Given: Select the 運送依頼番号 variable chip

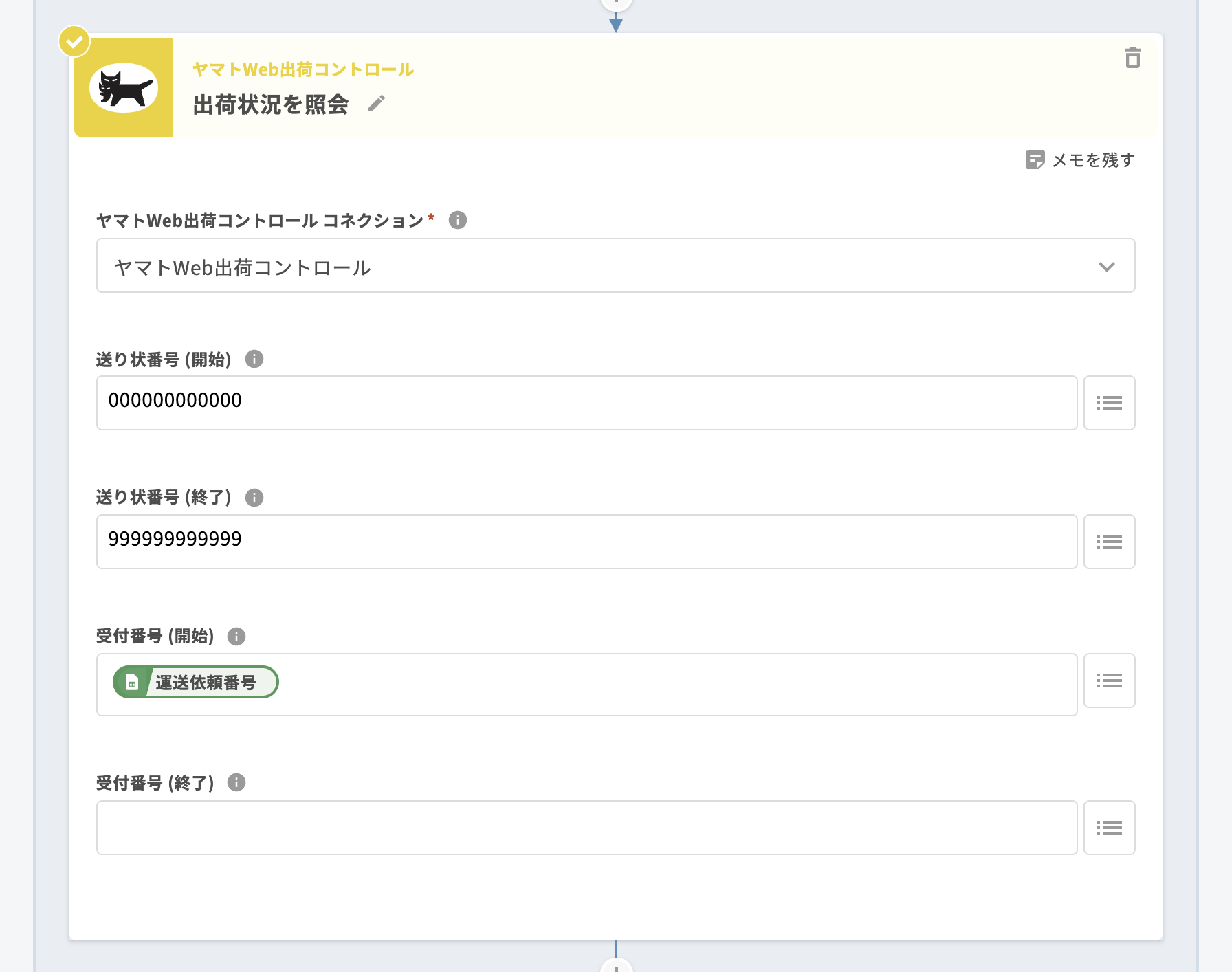Looking at the screenshot, I should [196, 682].
